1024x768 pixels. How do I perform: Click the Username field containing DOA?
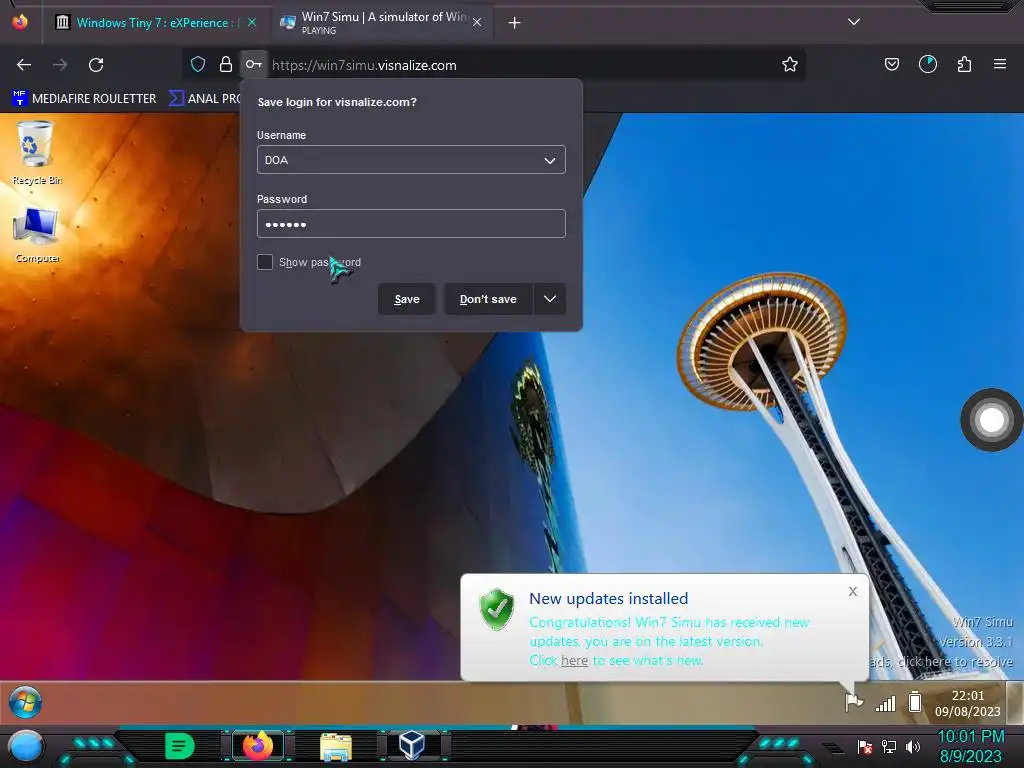coord(411,160)
